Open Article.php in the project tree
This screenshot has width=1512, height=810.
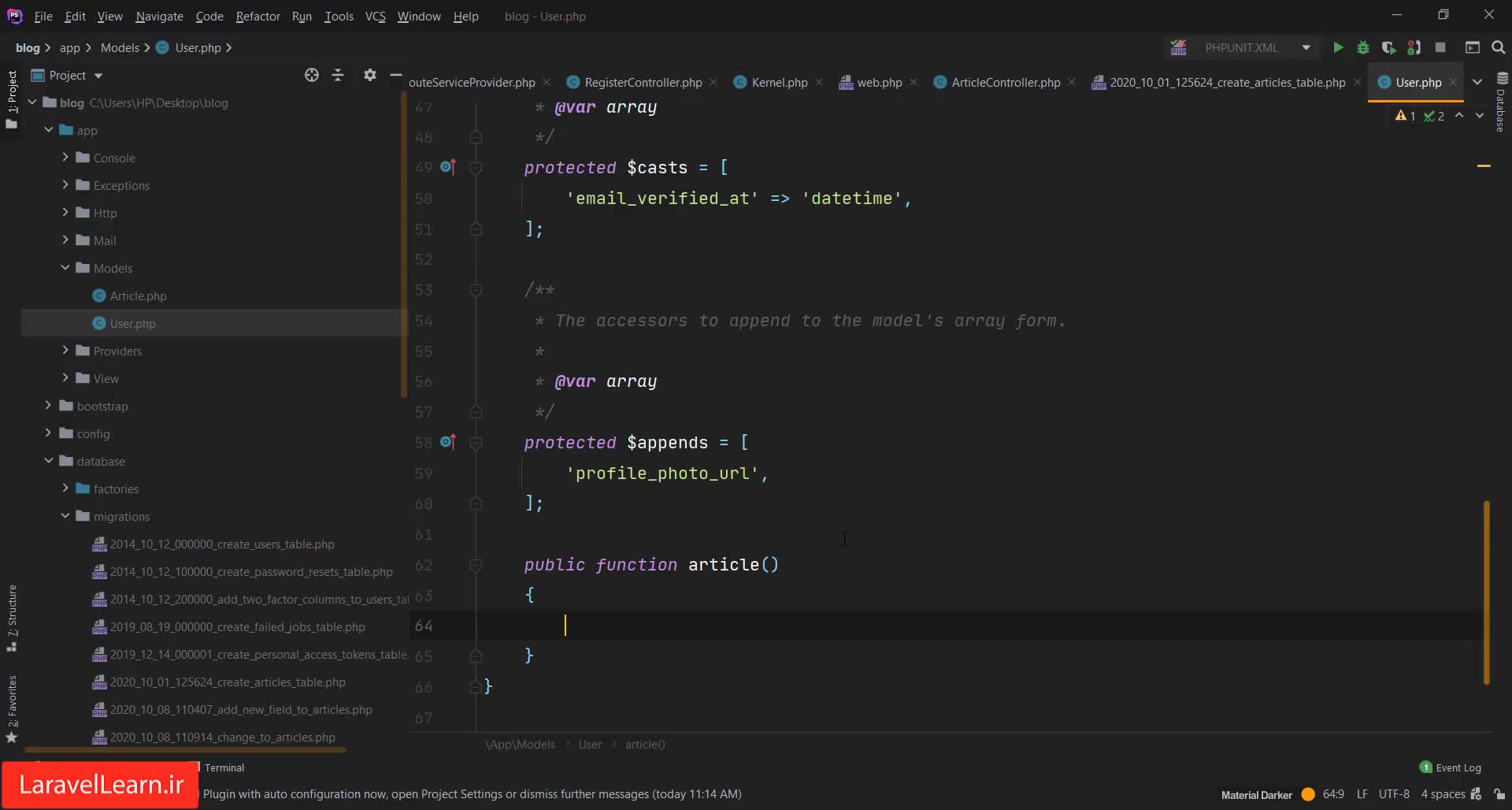click(138, 296)
